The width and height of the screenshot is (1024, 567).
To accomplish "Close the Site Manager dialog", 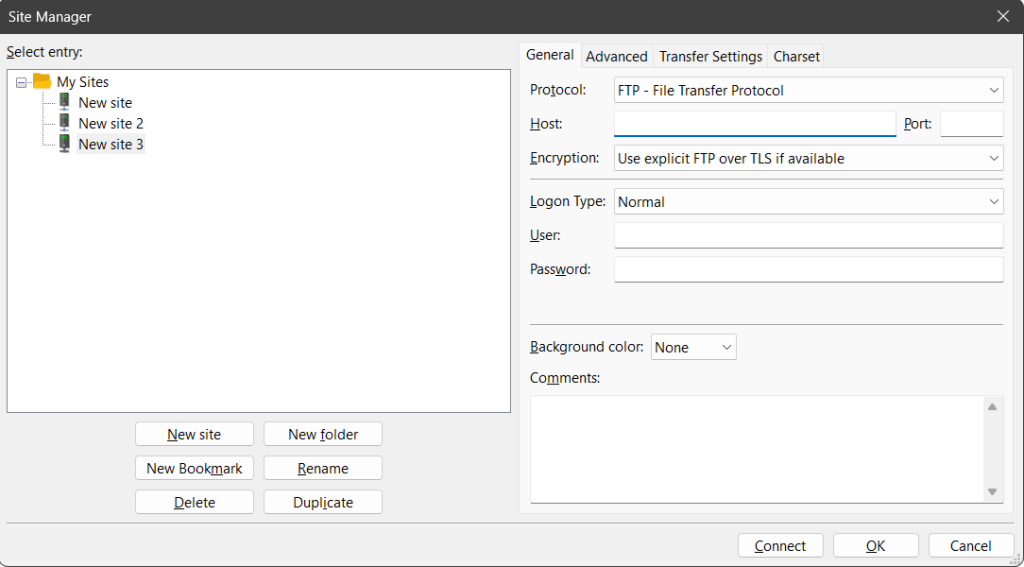I will click(x=1003, y=16).
